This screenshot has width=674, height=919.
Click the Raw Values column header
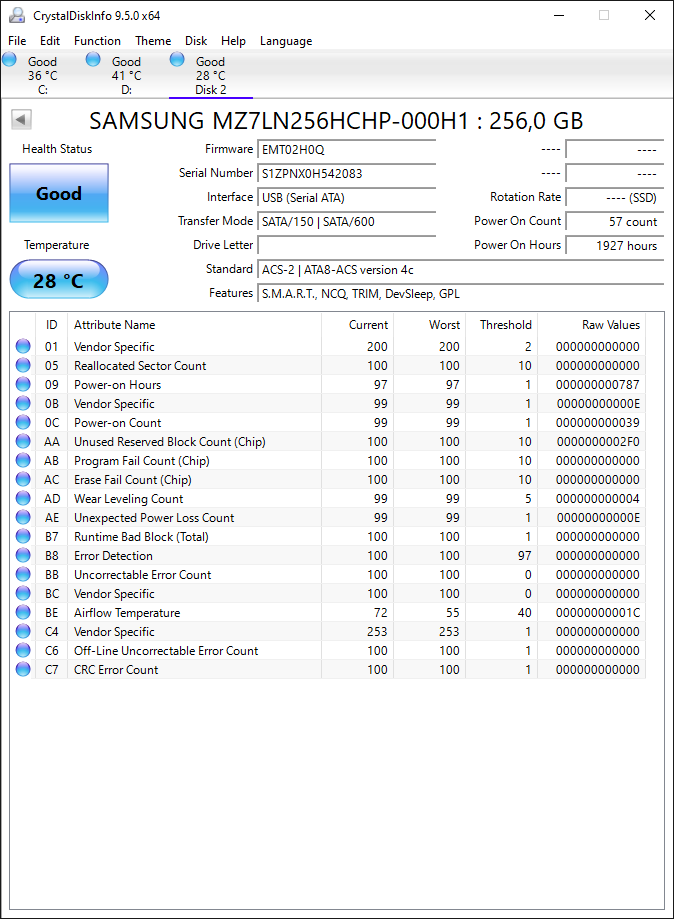tap(611, 325)
